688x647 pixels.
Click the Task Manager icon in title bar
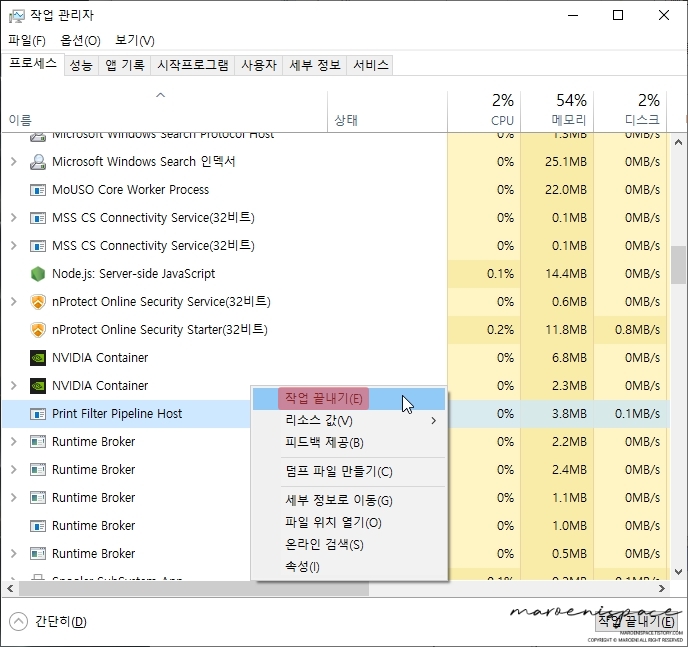[x=17, y=16]
